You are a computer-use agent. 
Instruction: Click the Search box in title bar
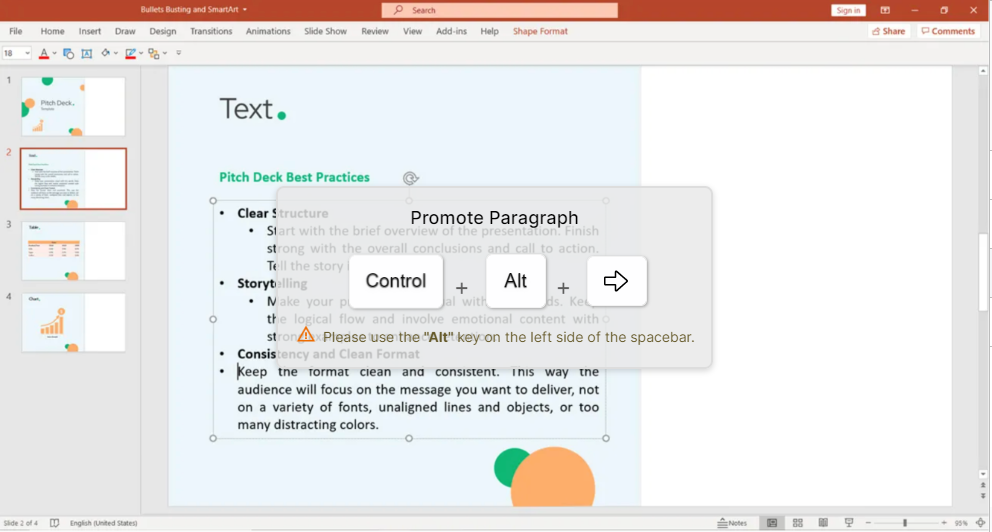(500, 10)
